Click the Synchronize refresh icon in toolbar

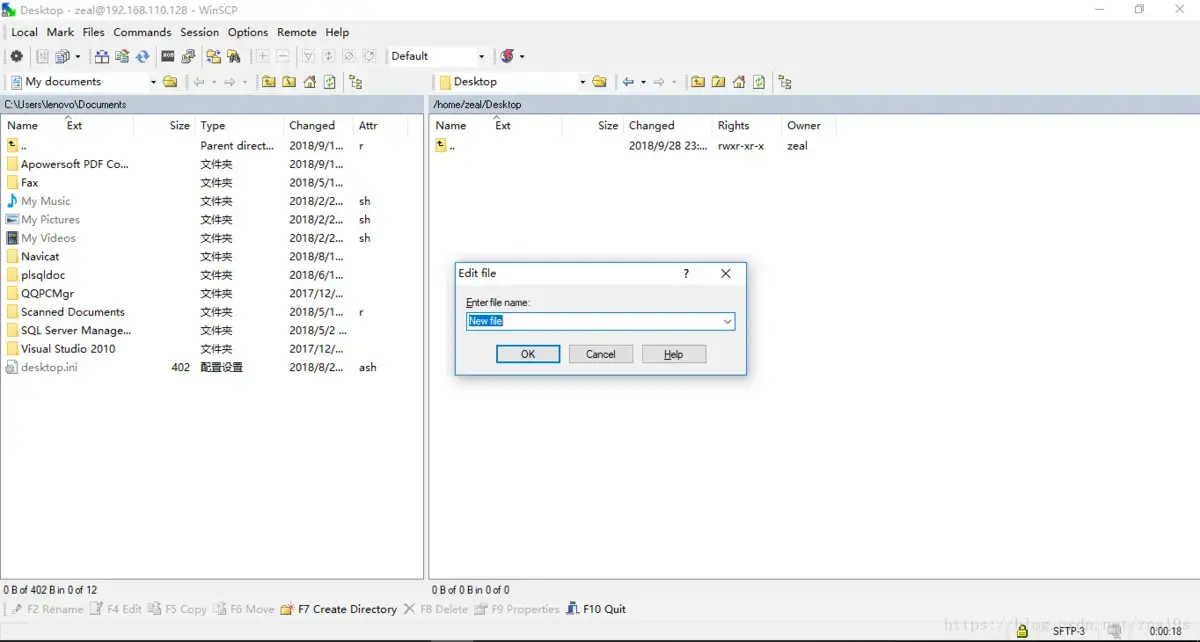pyautogui.click(x=142, y=56)
